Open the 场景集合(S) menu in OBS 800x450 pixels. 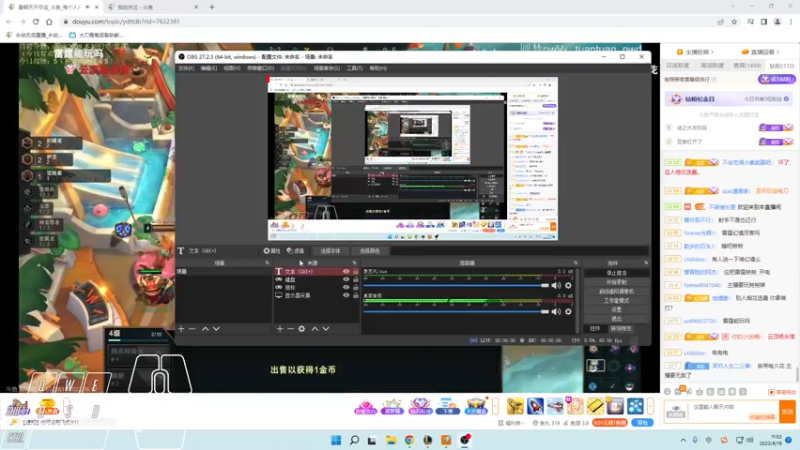point(327,68)
